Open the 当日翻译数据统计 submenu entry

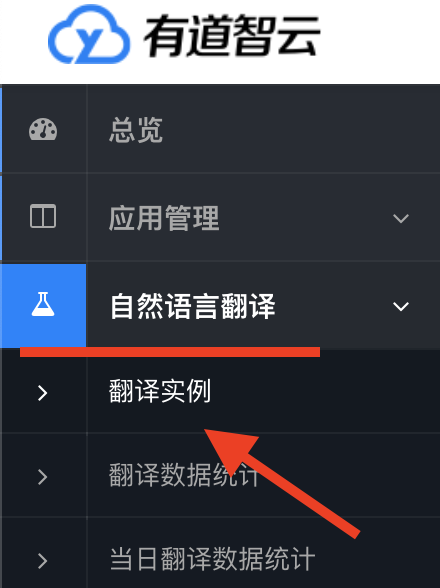[x=212, y=559]
